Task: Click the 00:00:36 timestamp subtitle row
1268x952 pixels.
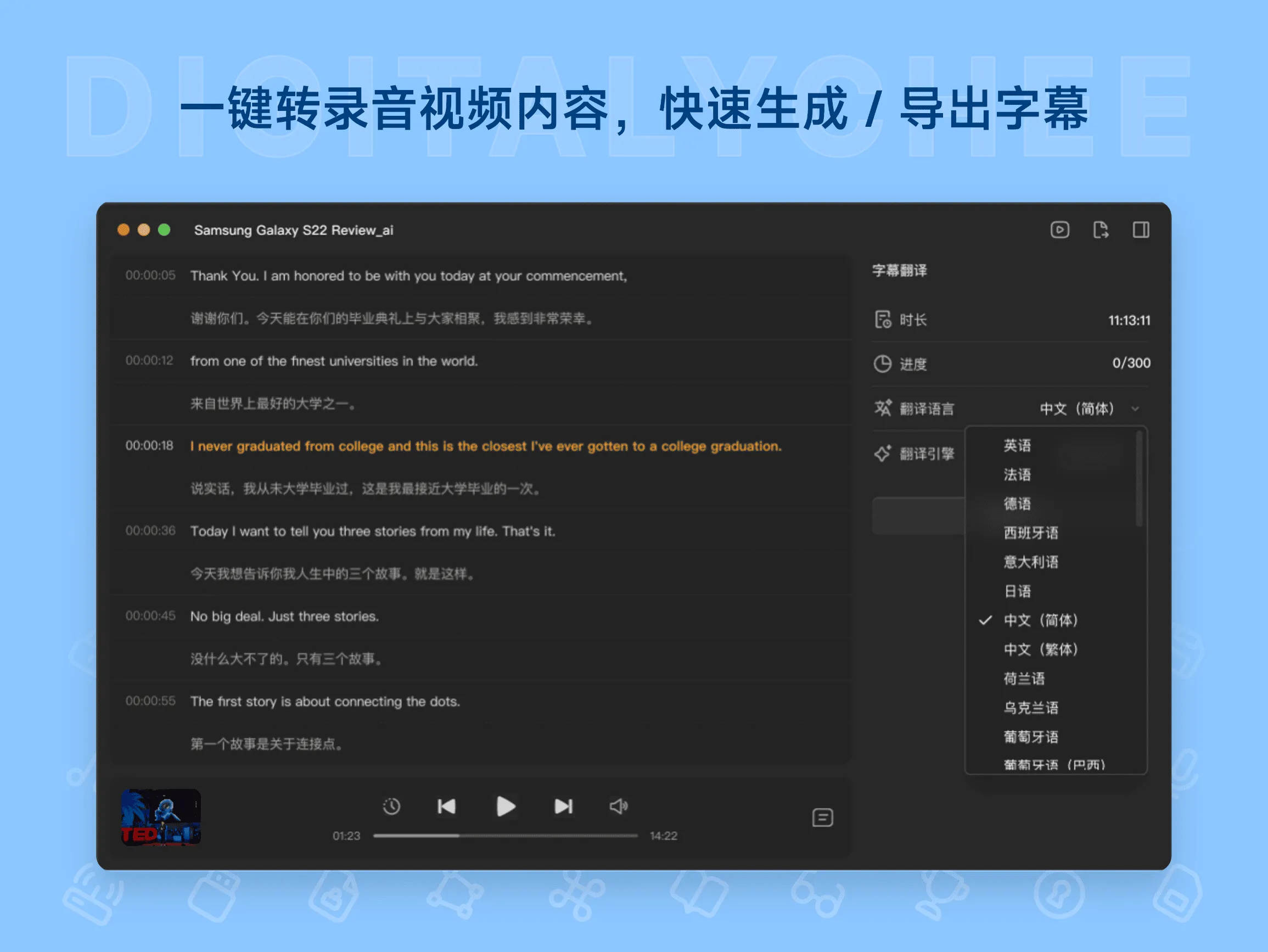Action: (150, 531)
